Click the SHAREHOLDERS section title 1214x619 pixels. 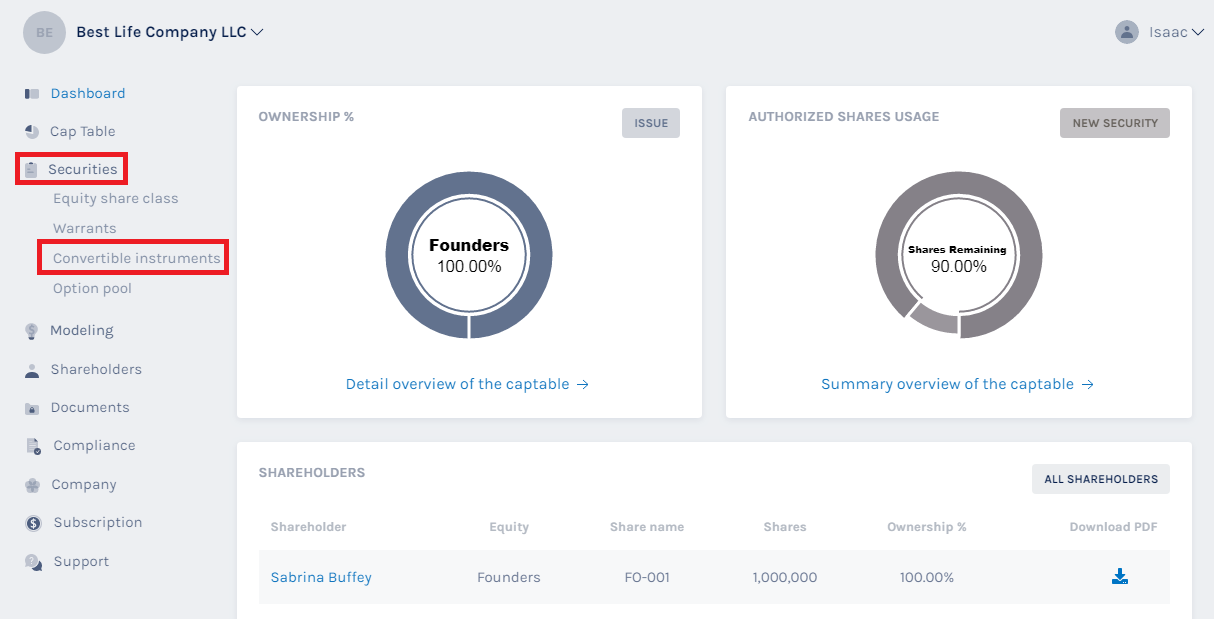[312, 473]
